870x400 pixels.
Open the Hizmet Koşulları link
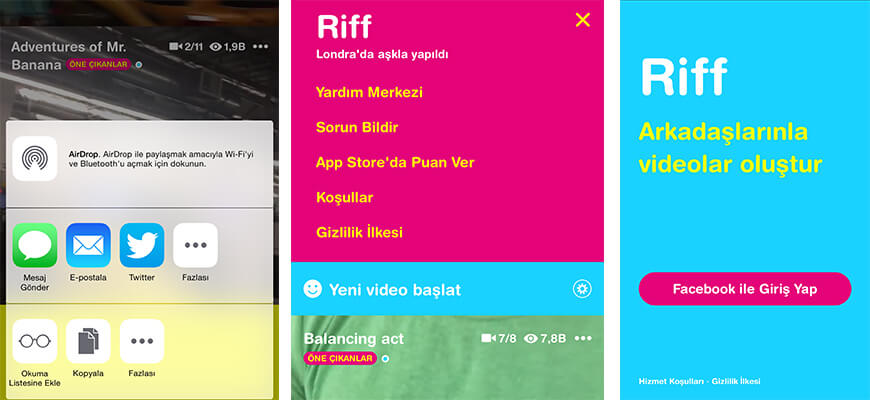point(671,382)
